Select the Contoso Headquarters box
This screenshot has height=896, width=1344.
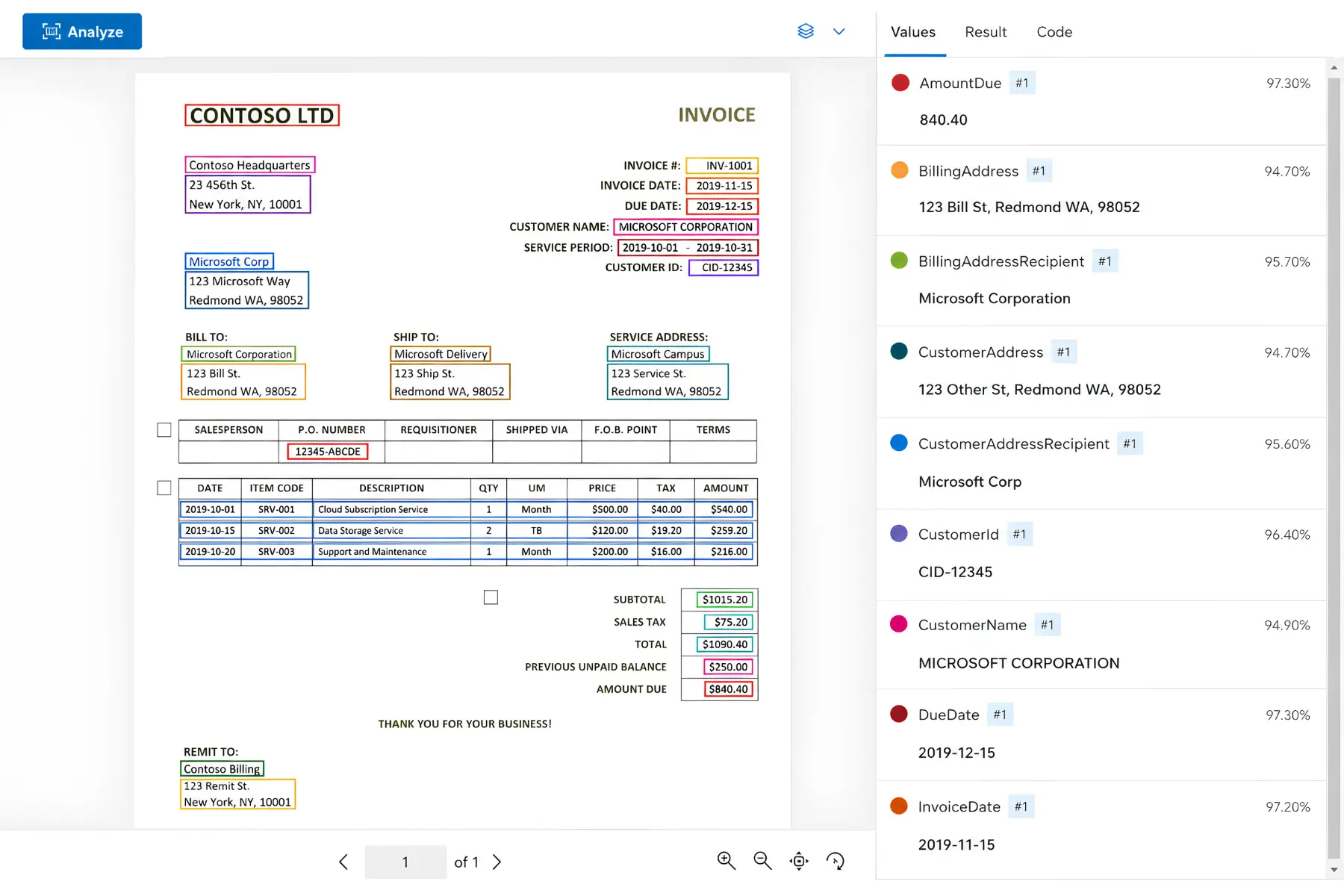pos(250,165)
